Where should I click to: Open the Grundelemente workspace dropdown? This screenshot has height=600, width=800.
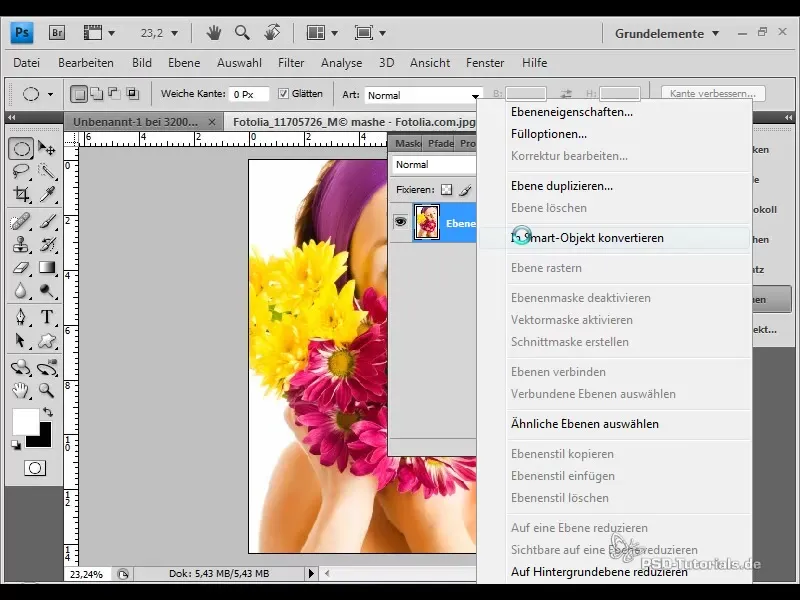(x=666, y=34)
